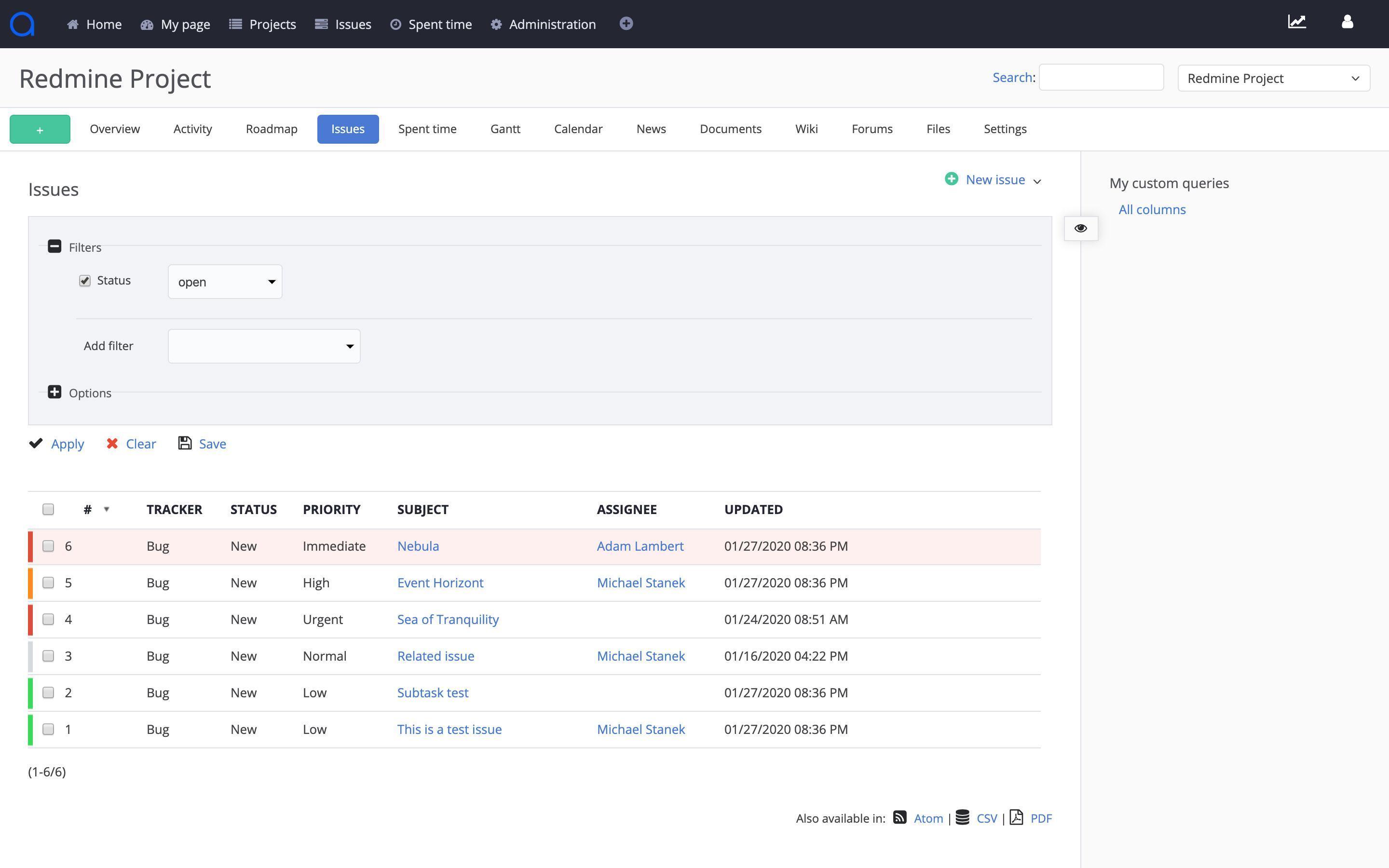This screenshot has height=868, width=1389.
Task: Open the Add filter dropdown
Action: 264,346
